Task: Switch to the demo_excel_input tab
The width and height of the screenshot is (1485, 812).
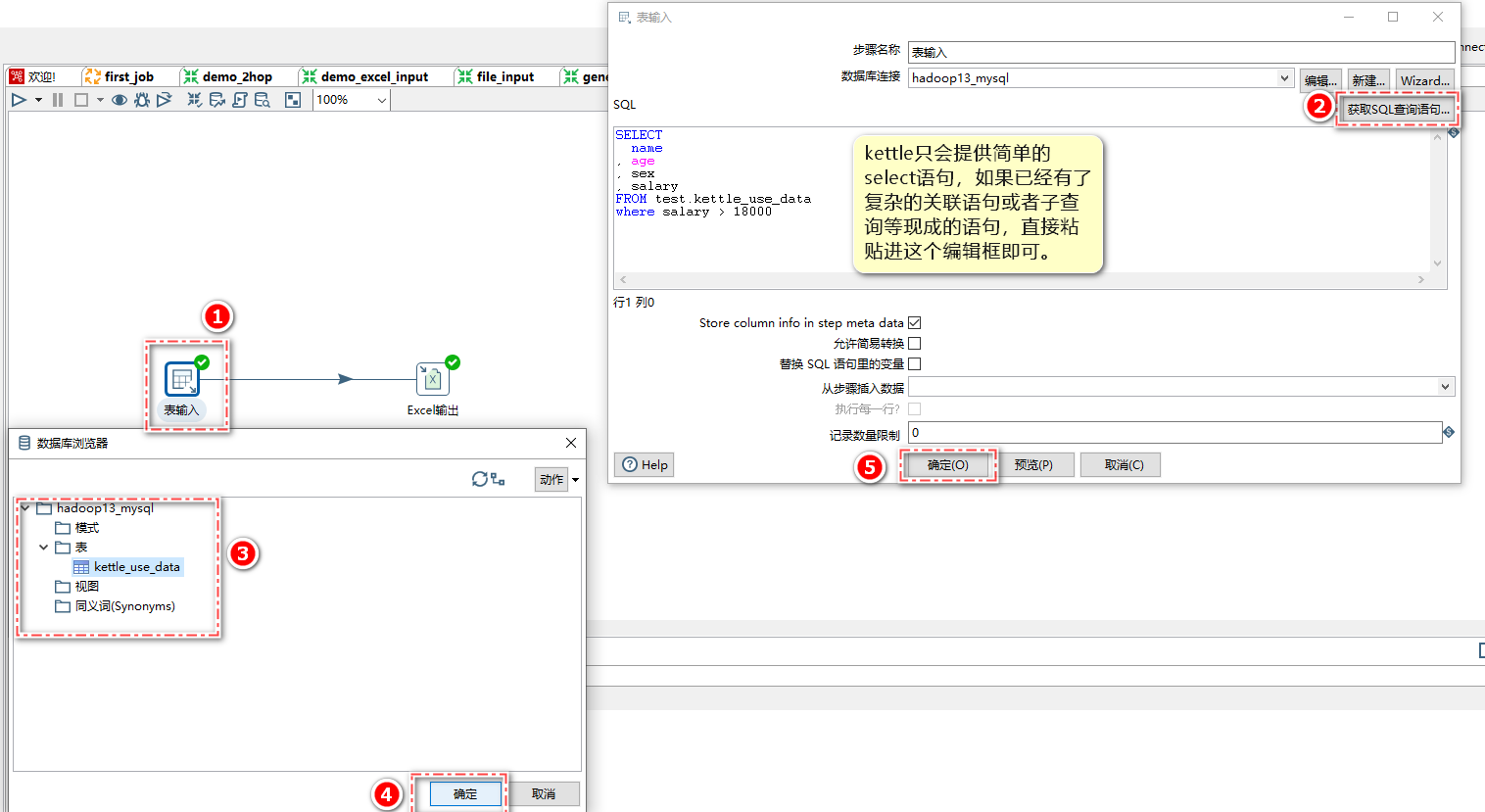Action: tap(365, 76)
